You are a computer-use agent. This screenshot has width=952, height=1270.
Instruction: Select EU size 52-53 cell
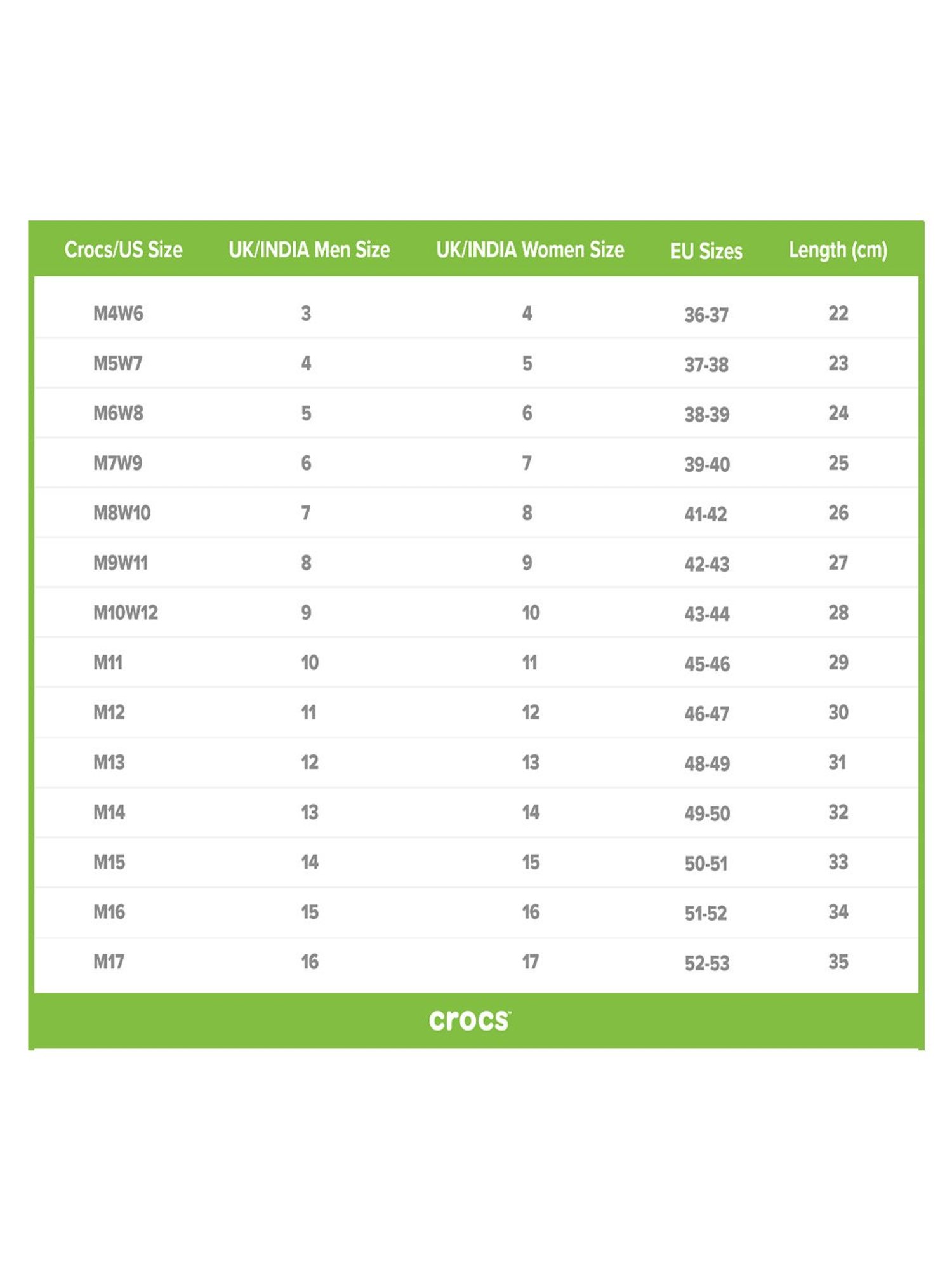tap(707, 963)
